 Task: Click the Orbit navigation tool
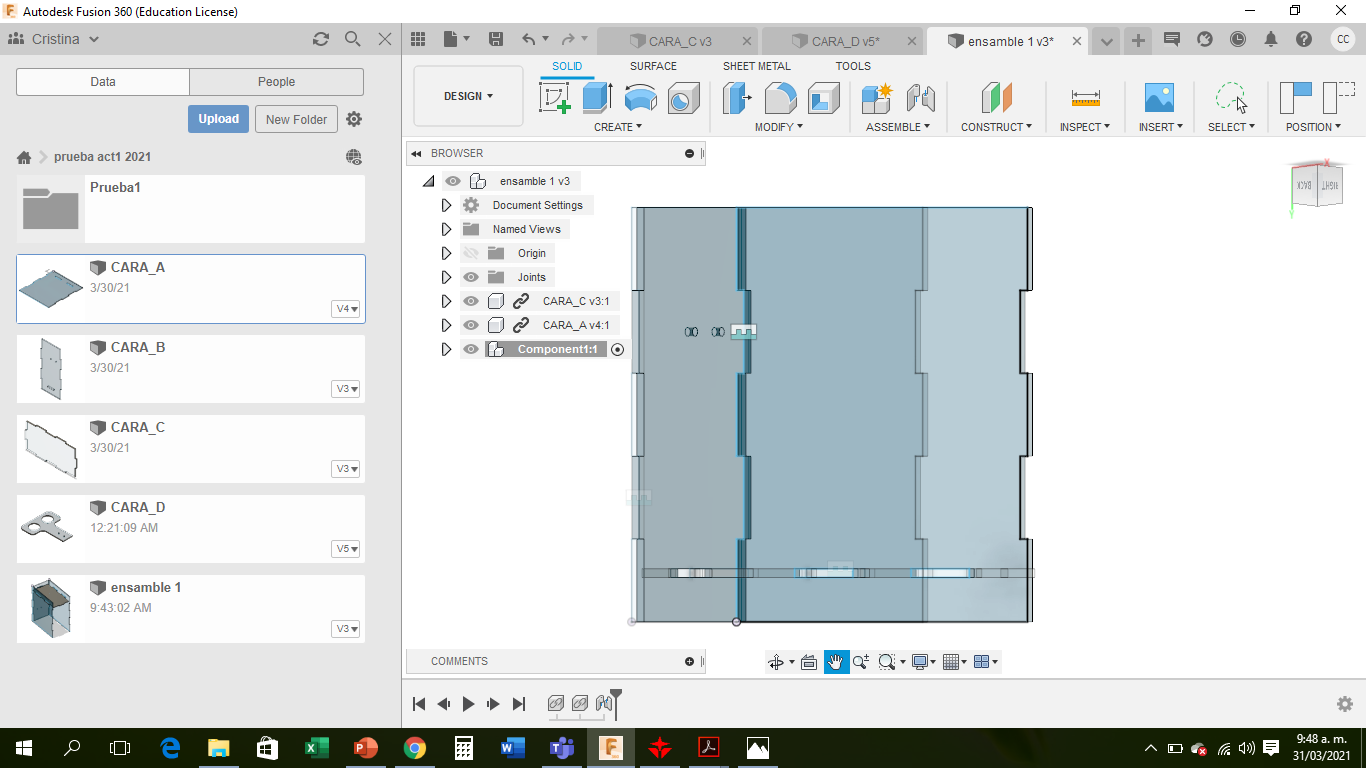[x=775, y=661]
